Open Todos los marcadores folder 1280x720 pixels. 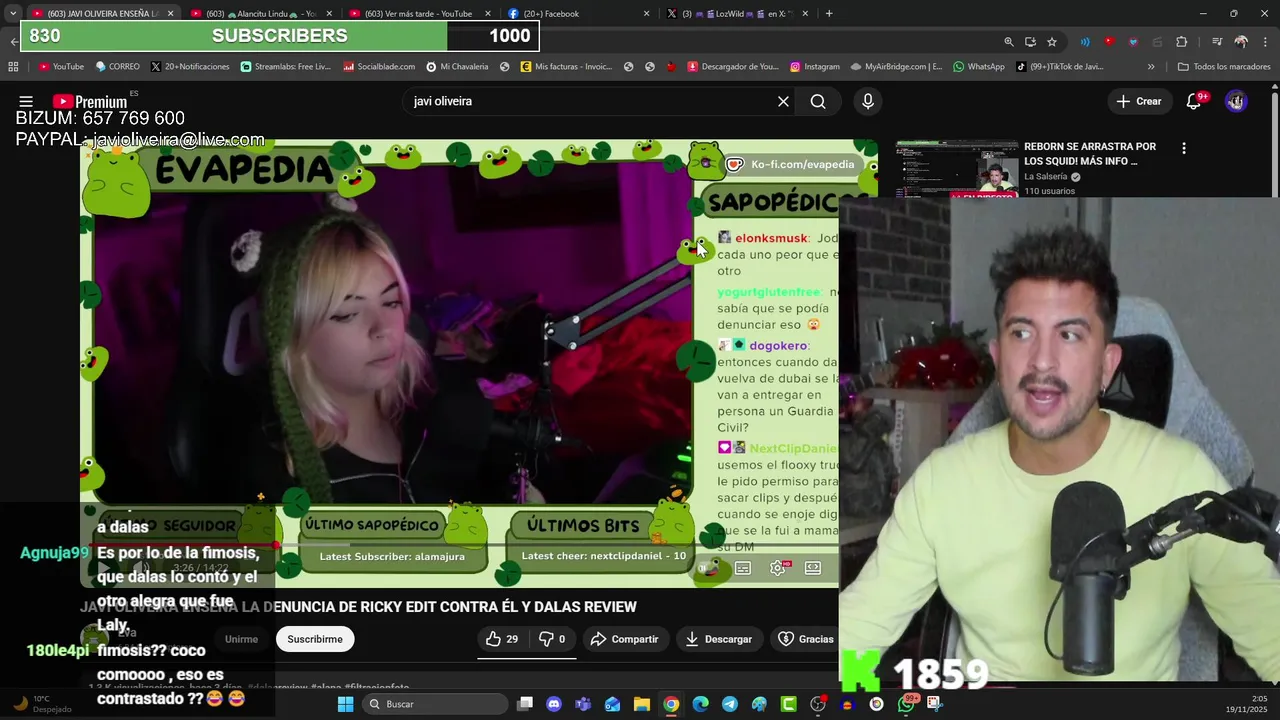tap(1223, 67)
